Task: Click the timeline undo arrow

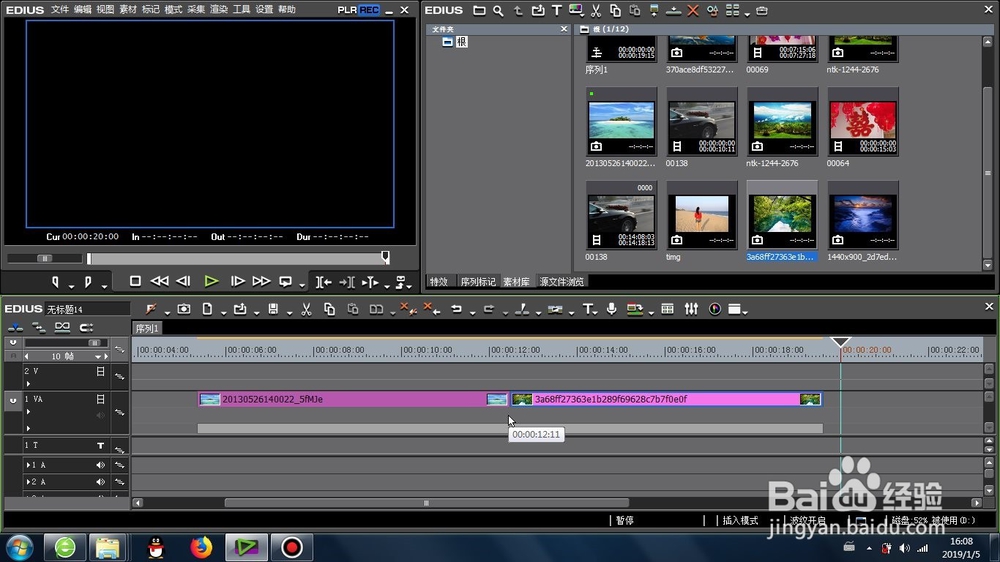Action: coord(456,309)
